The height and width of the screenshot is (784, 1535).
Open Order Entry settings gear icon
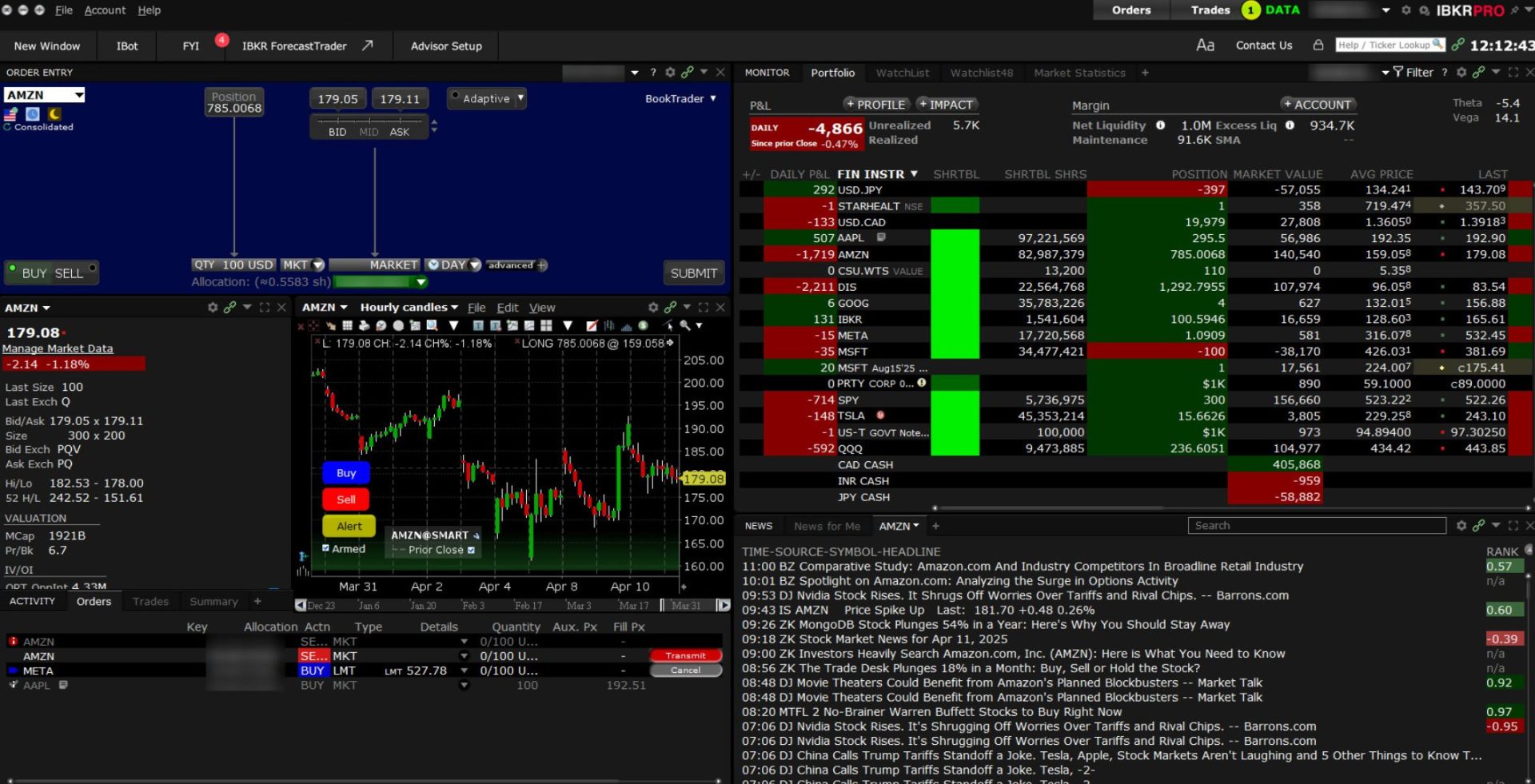point(670,73)
